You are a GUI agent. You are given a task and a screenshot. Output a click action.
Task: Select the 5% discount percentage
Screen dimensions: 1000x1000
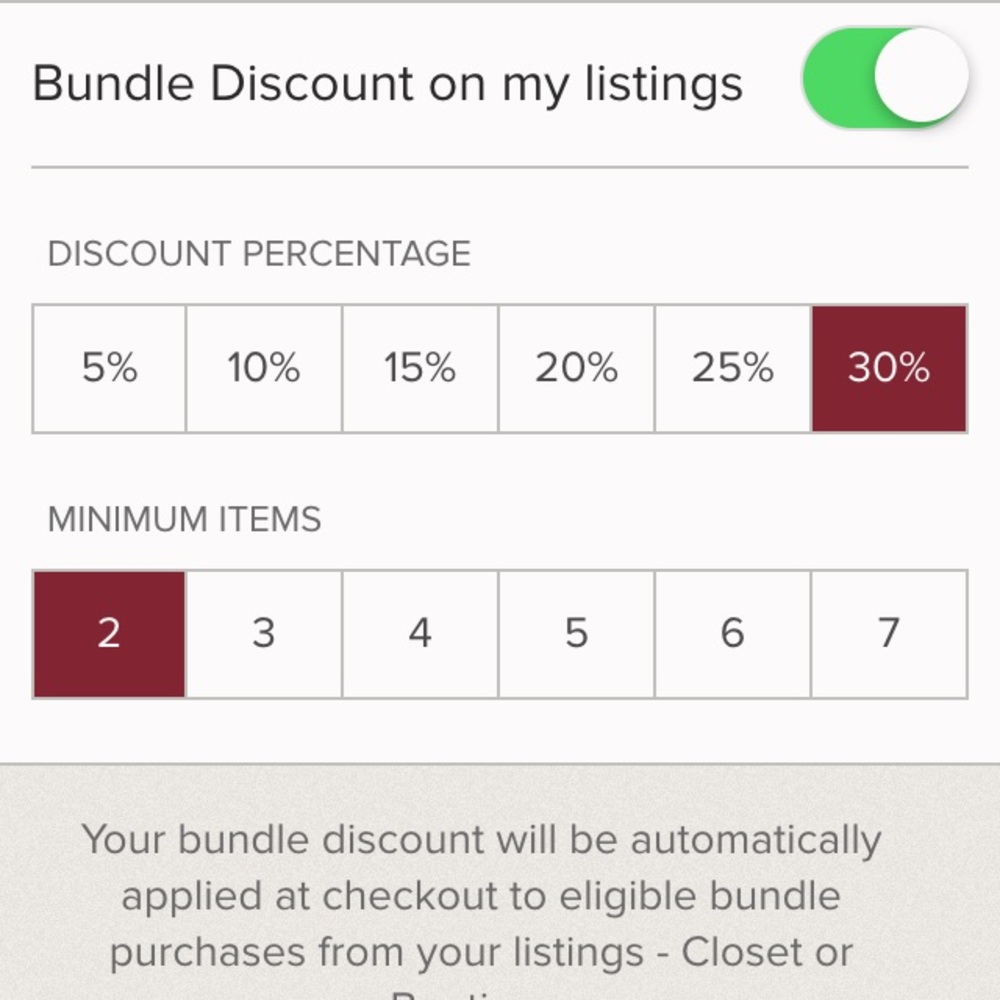tap(108, 367)
